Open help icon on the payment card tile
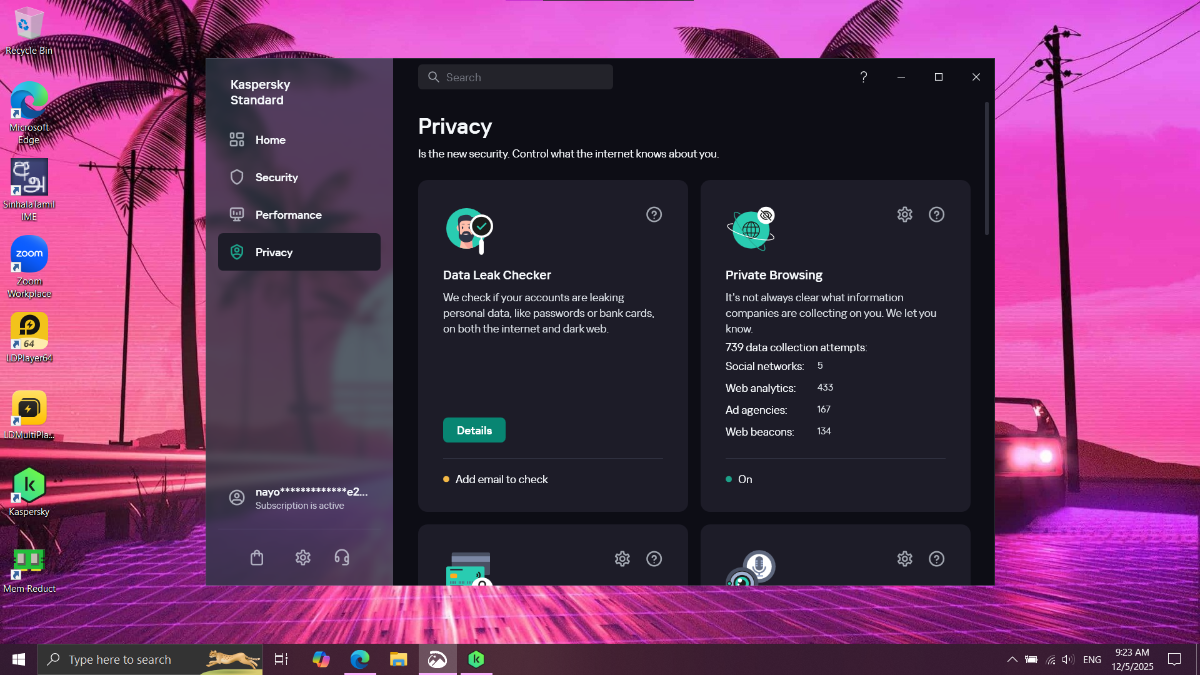1200x675 pixels. (x=654, y=559)
